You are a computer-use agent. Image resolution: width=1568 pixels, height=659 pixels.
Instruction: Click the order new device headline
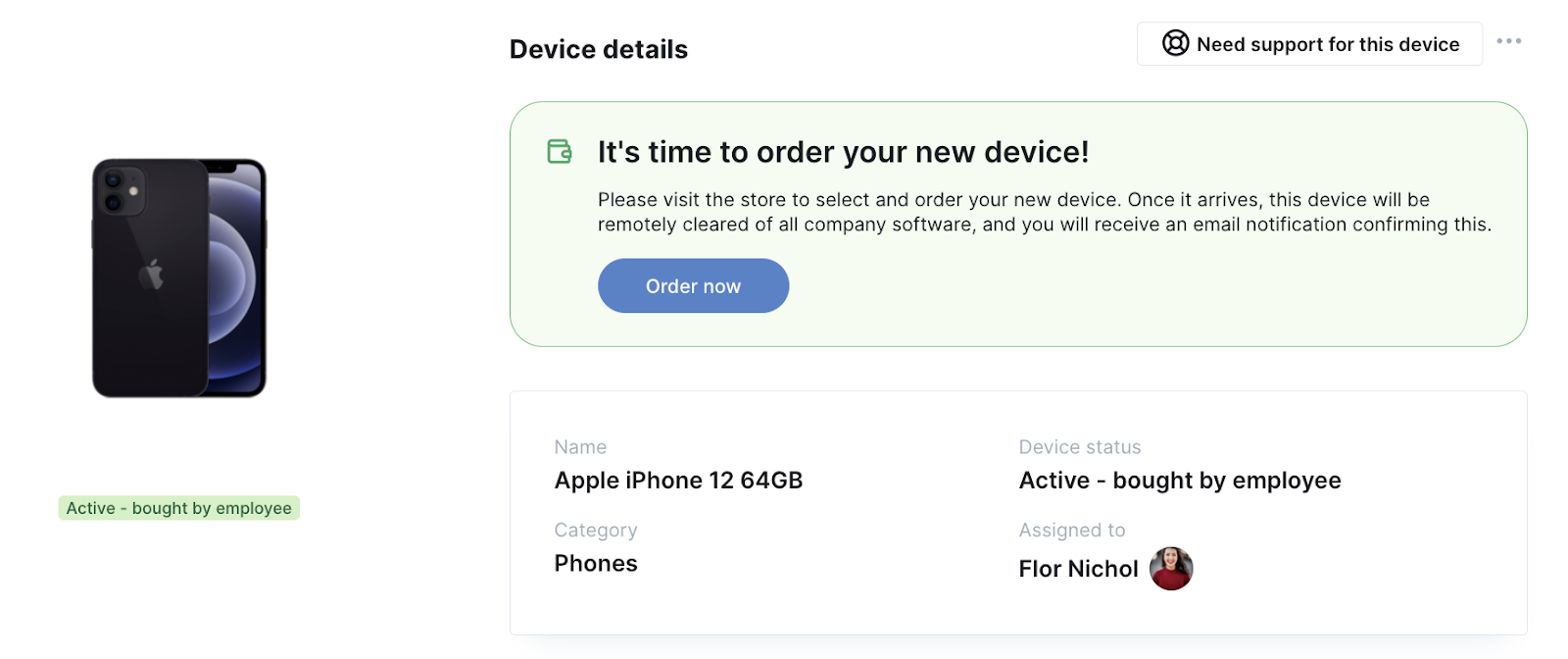click(844, 152)
